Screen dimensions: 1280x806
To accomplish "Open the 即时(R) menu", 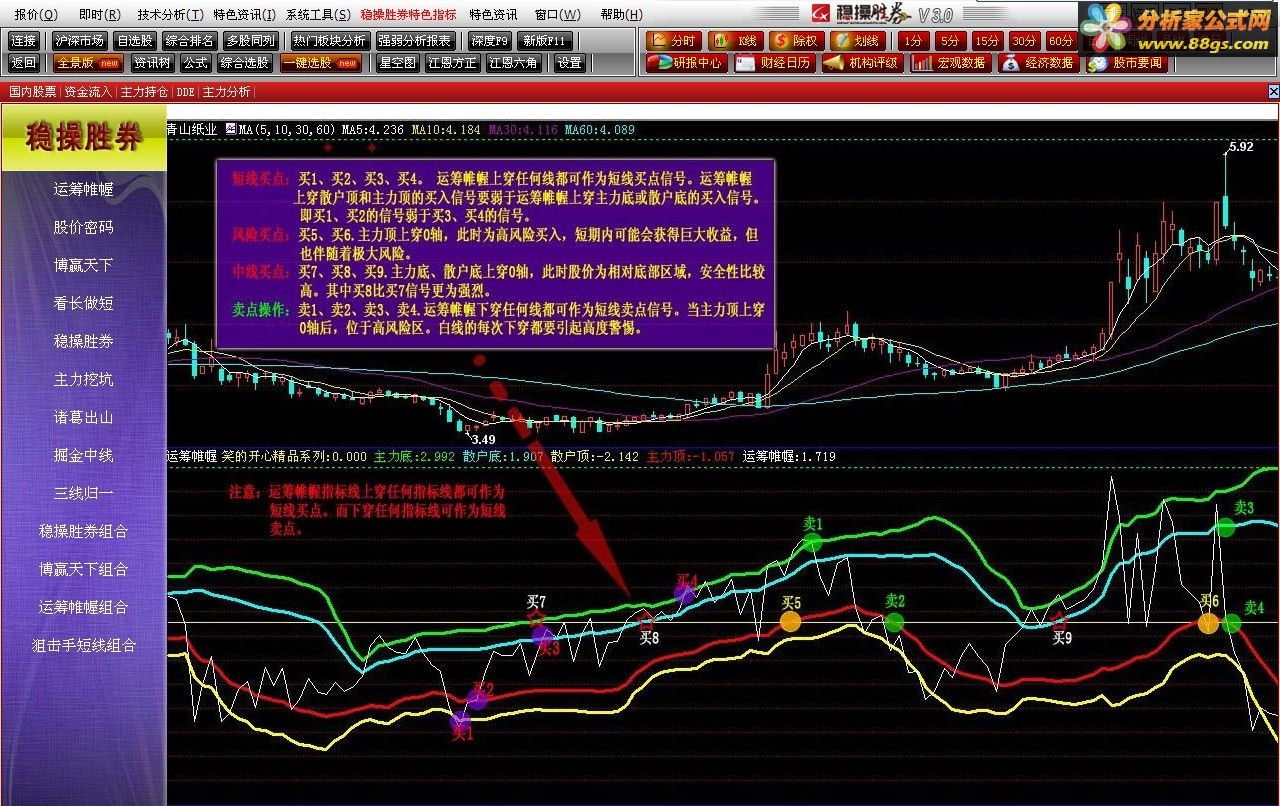I will (x=99, y=14).
